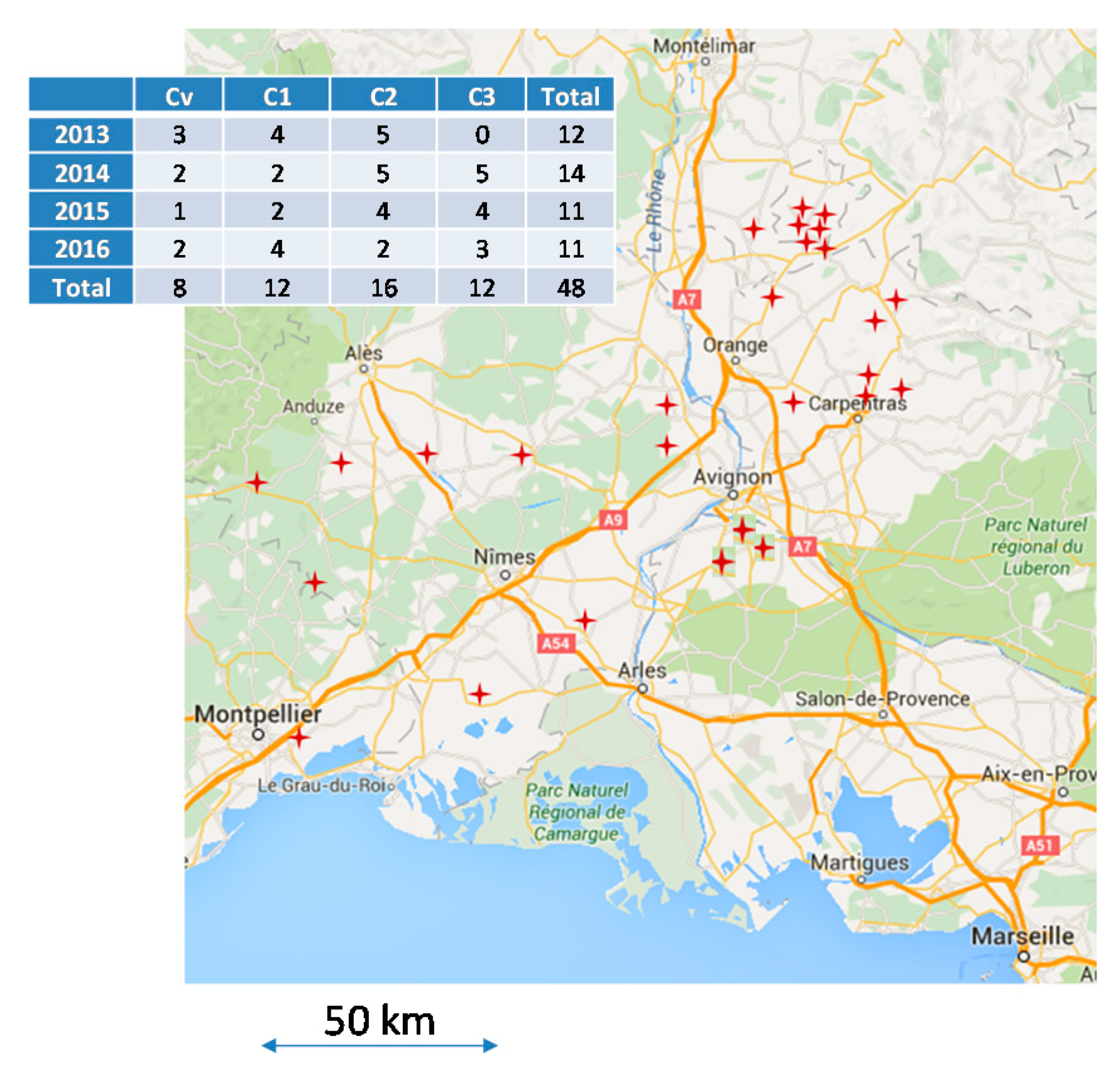This screenshot has width=1120, height=1071.
Task: Select the red star west of Anduze area
Action: pos(256,482)
